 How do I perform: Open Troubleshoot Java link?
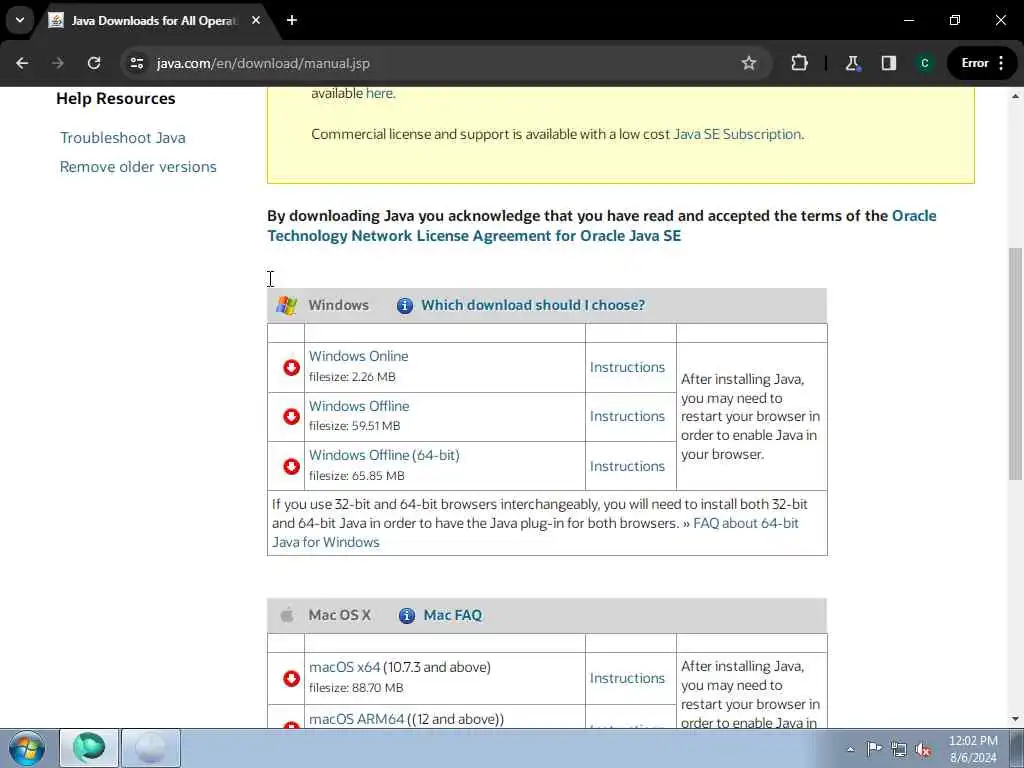click(123, 138)
